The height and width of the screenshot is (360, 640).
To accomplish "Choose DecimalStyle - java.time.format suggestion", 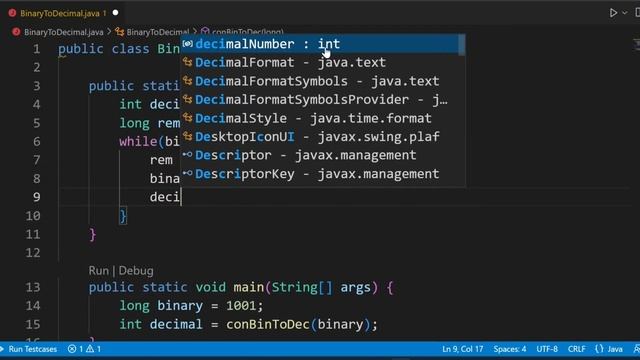I will coord(320,118).
